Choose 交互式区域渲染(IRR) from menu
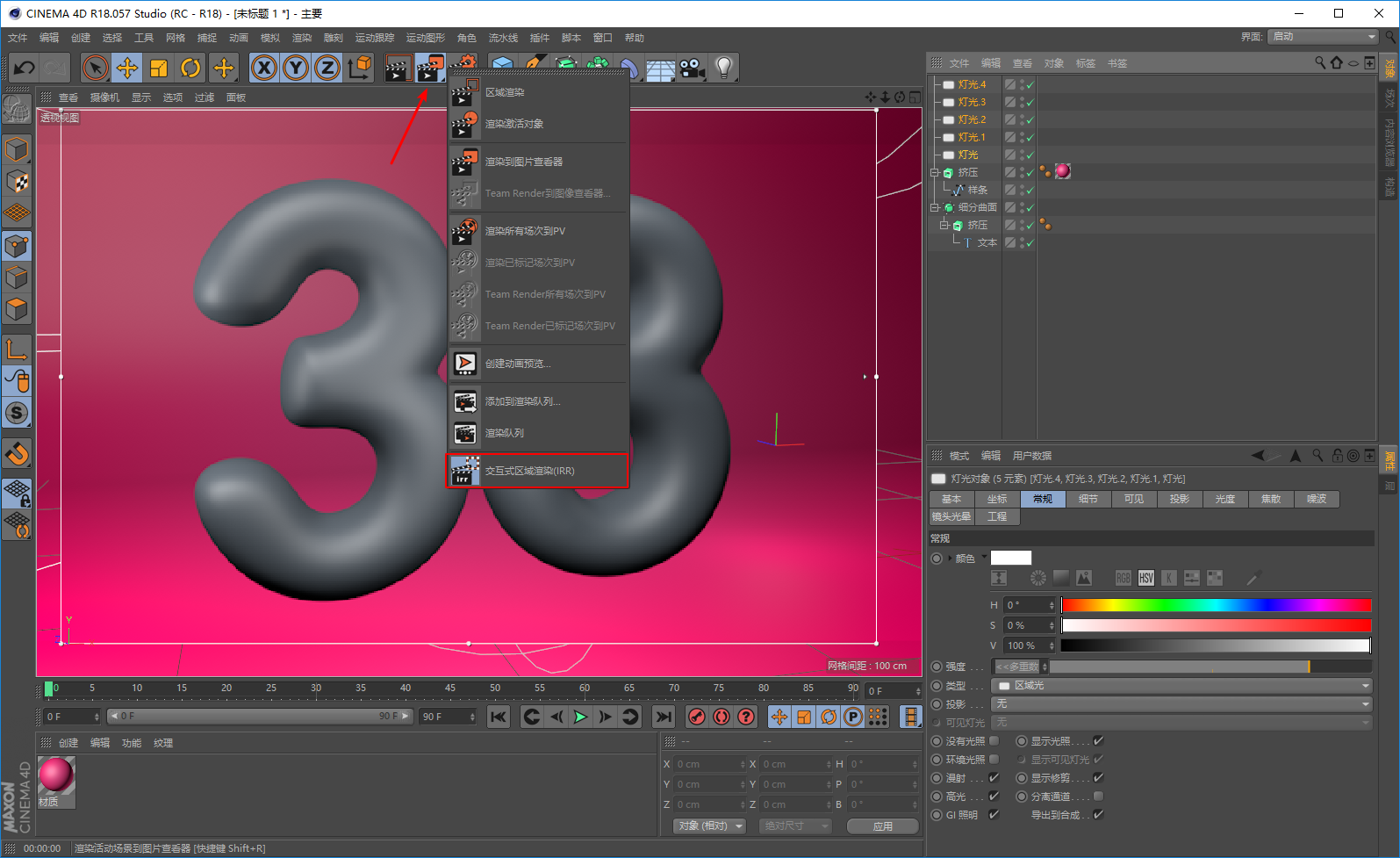Image resolution: width=1400 pixels, height=858 pixels. (x=538, y=471)
